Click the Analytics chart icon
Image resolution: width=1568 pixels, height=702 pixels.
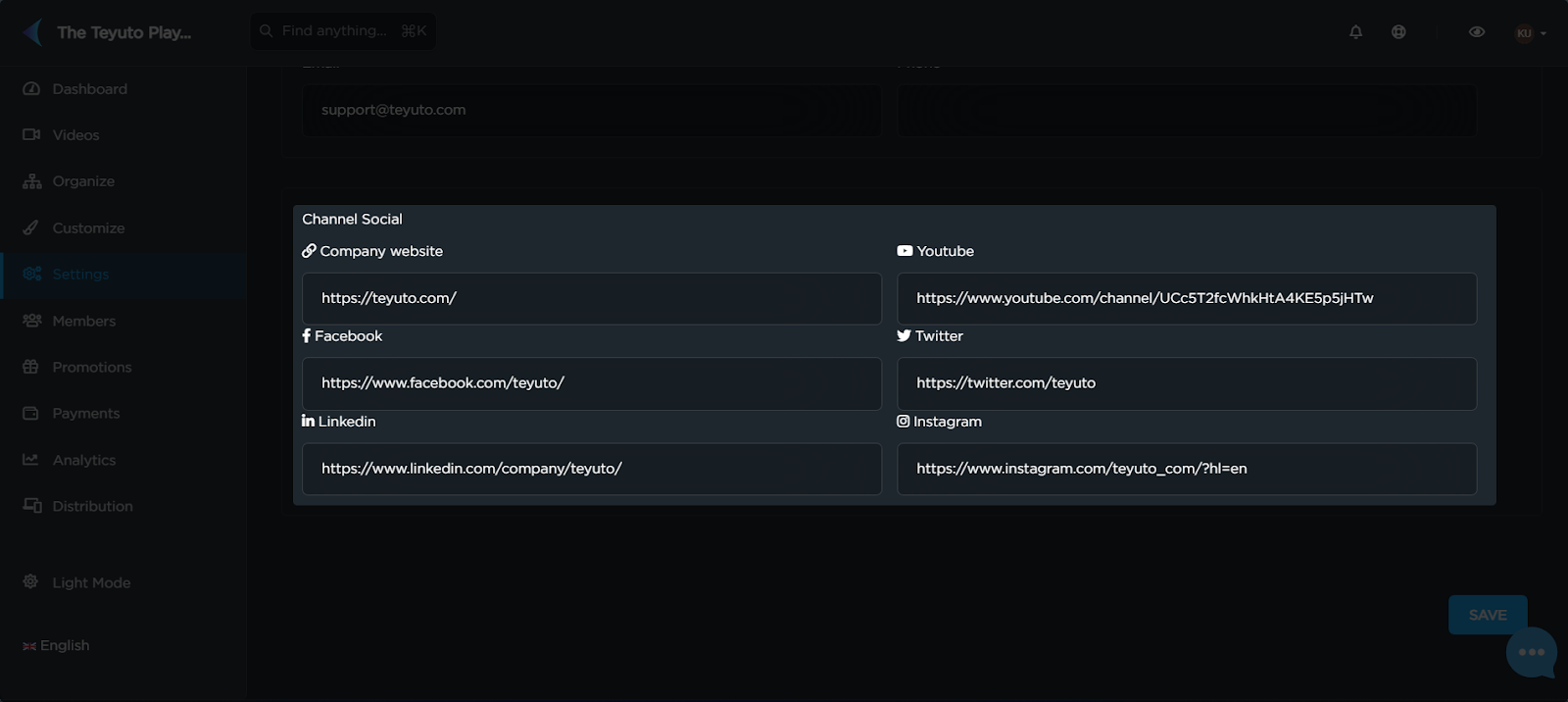[x=31, y=460]
